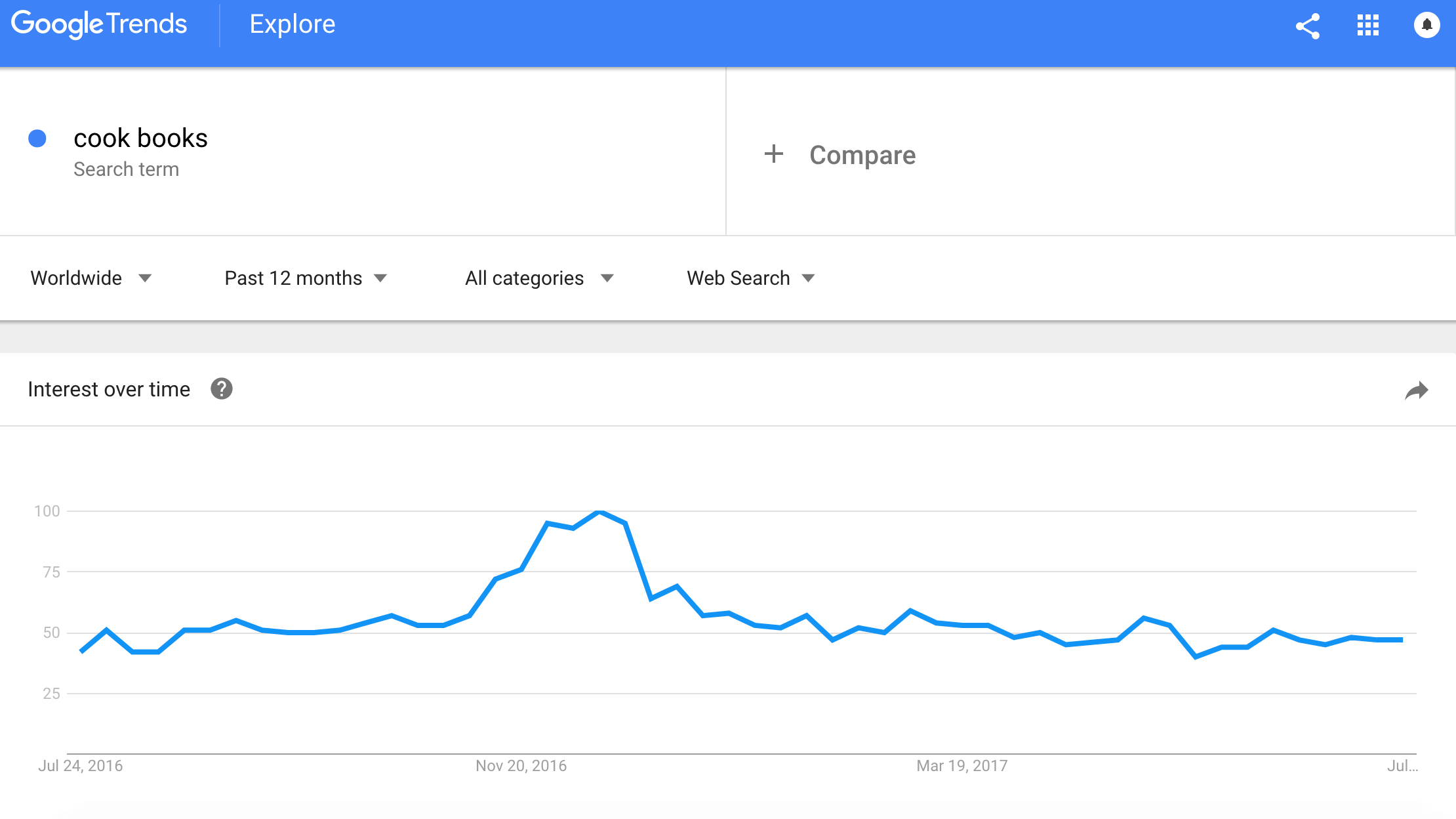Expand the Worldwide region dropdown
The image size is (1456, 819).
tap(91, 278)
